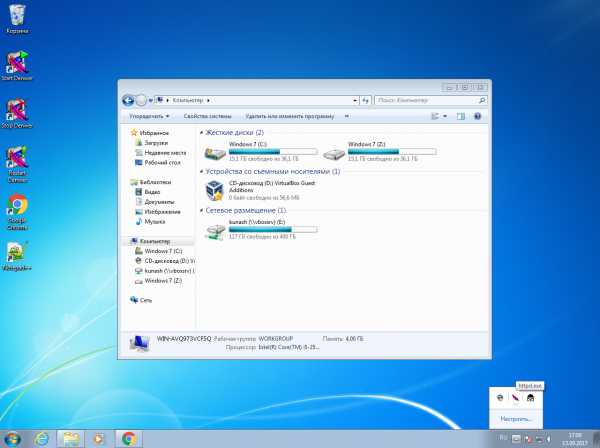Open the recent pages dropdown beside navigation arrows
The width and height of the screenshot is (600, 448).
point(150,101)
